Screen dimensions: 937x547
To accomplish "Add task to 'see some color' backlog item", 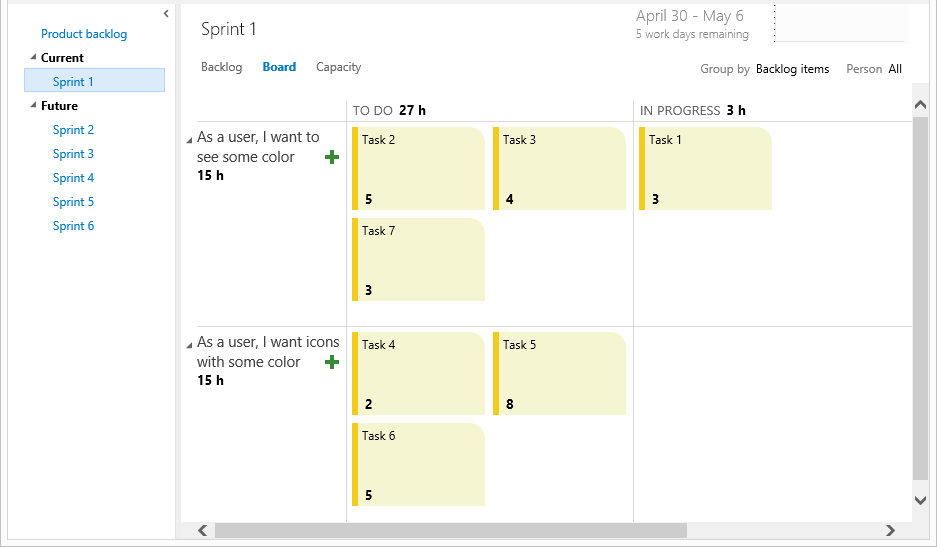I will click(x=332, y=157).
